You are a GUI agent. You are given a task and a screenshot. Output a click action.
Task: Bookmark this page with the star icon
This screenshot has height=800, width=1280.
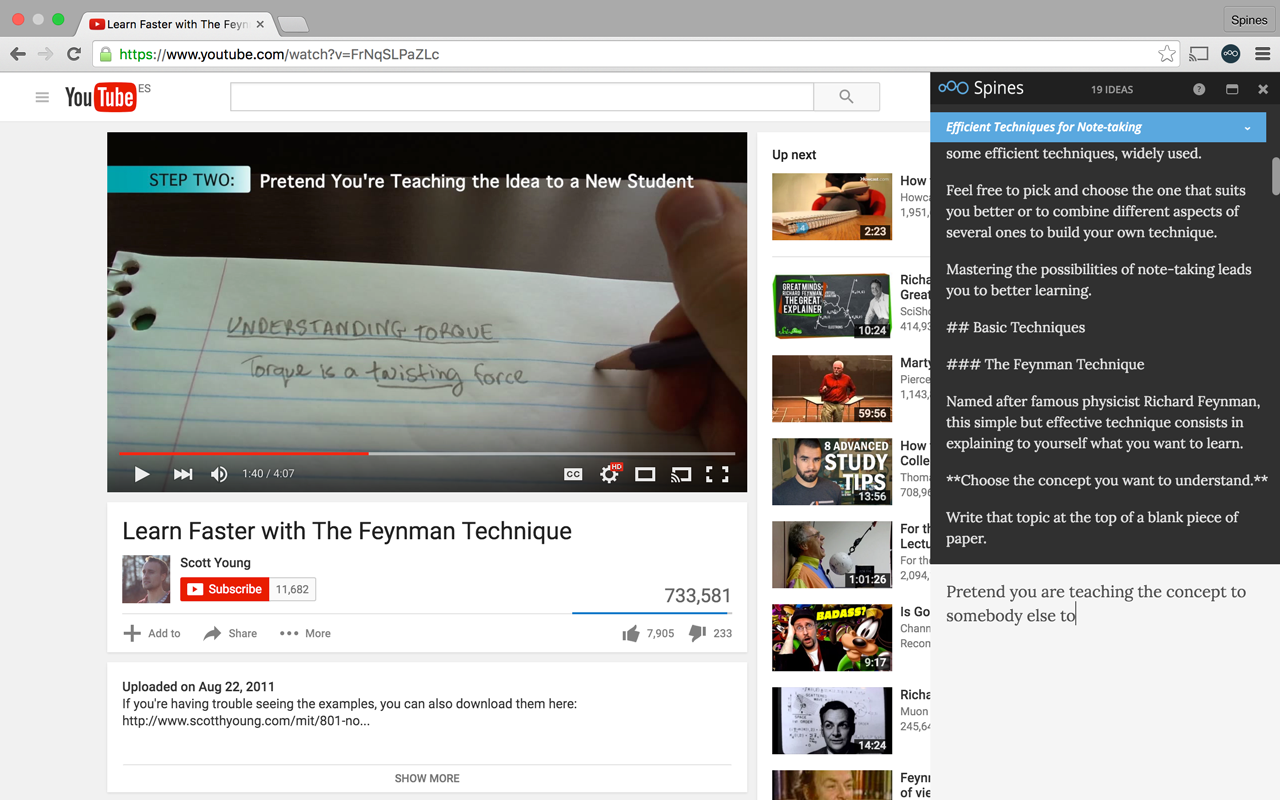(x=1167, y=54)
